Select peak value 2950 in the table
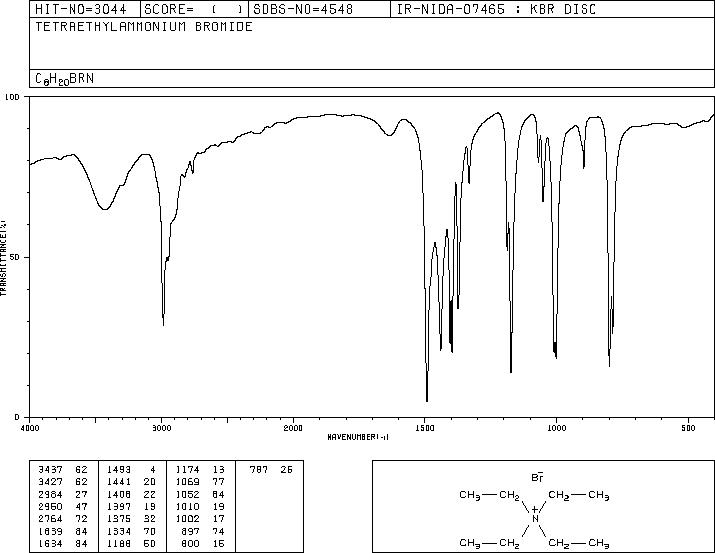The width and height of the screenshot is (715, 553). point(51,506)
